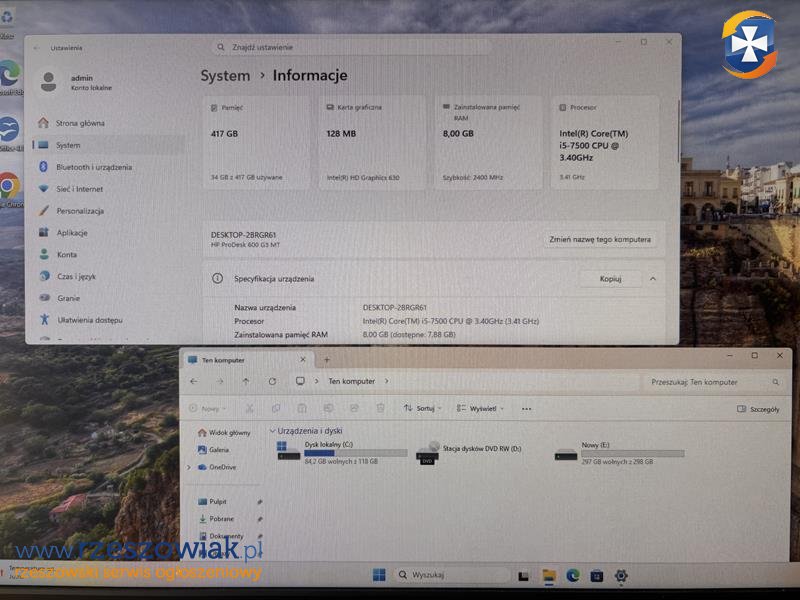Click Zmień nazwę tego komputera button
800x600 pixels.
click(601, 240)
